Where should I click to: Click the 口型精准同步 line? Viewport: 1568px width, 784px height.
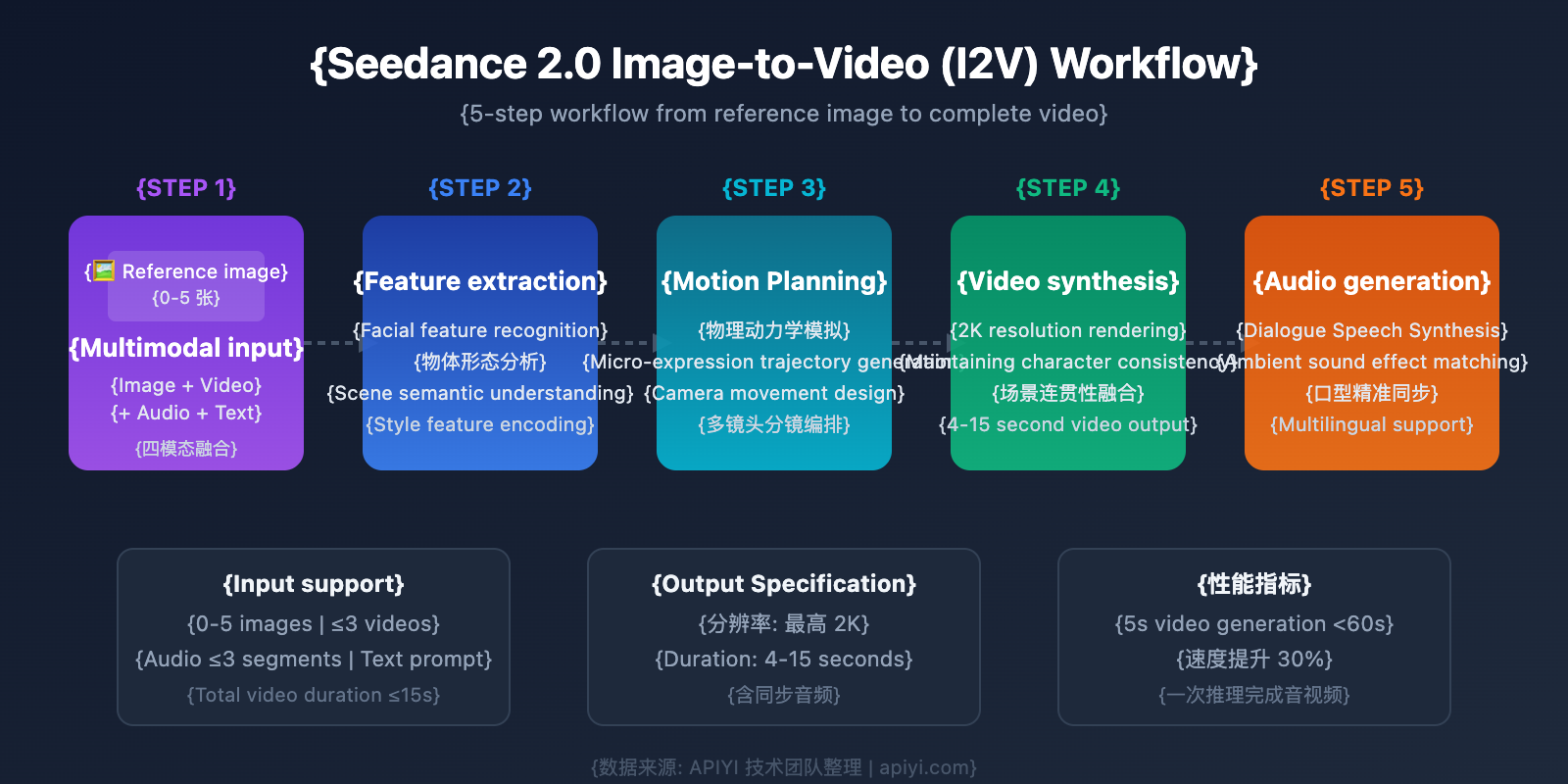1372,393
